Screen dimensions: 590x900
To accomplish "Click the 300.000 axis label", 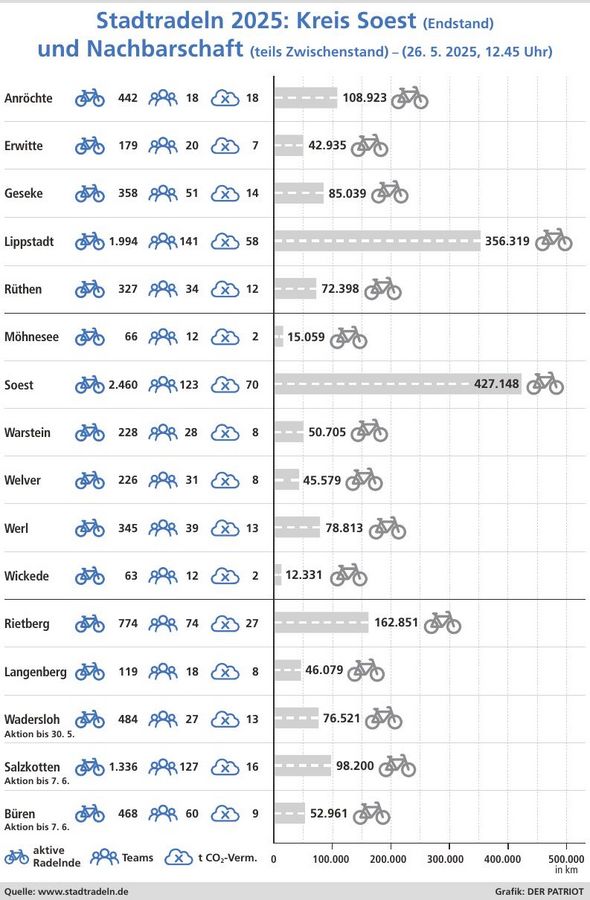I will [x=446, y=859].
